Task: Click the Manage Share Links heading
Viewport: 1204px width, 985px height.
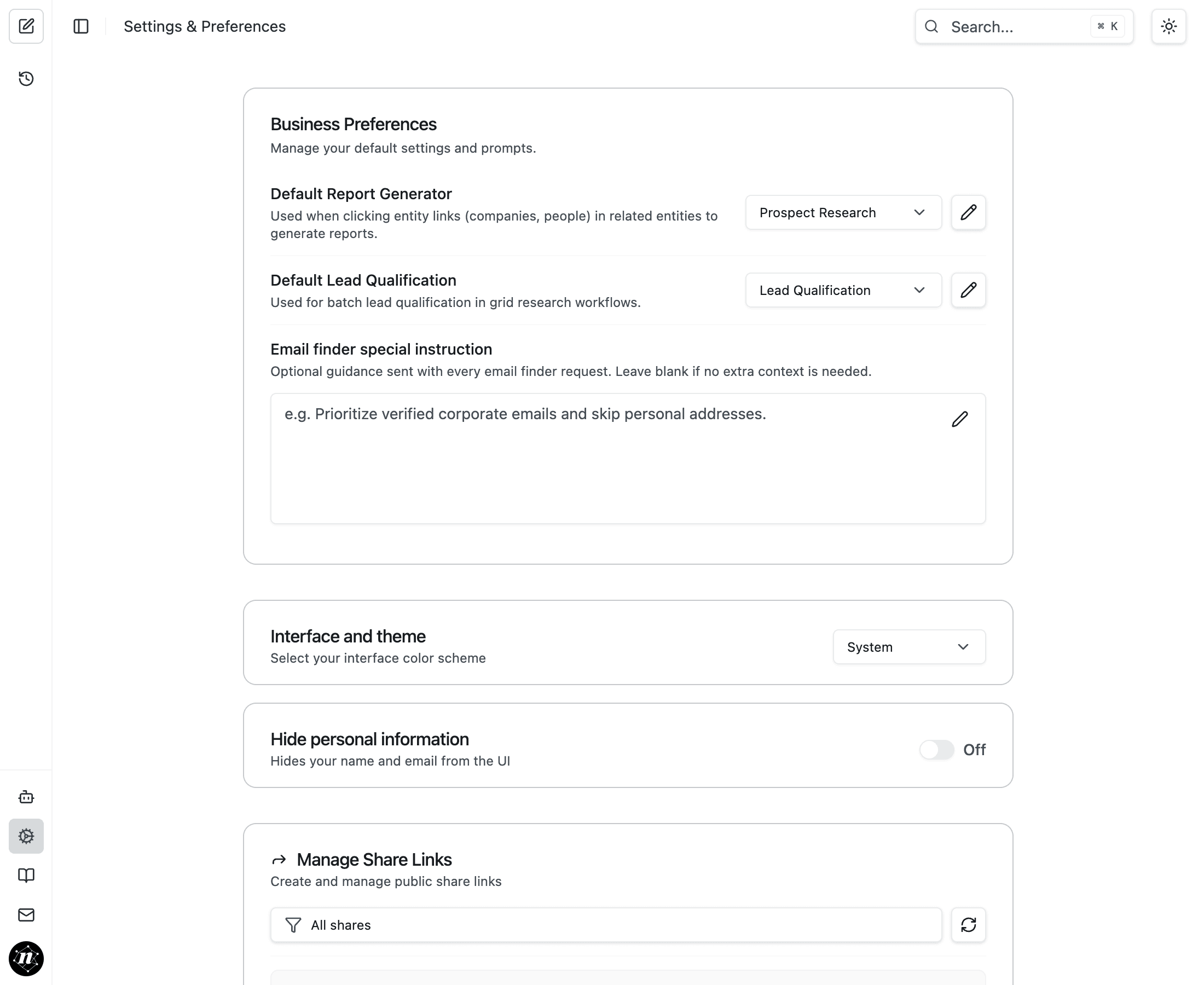Action: [374, 859]
